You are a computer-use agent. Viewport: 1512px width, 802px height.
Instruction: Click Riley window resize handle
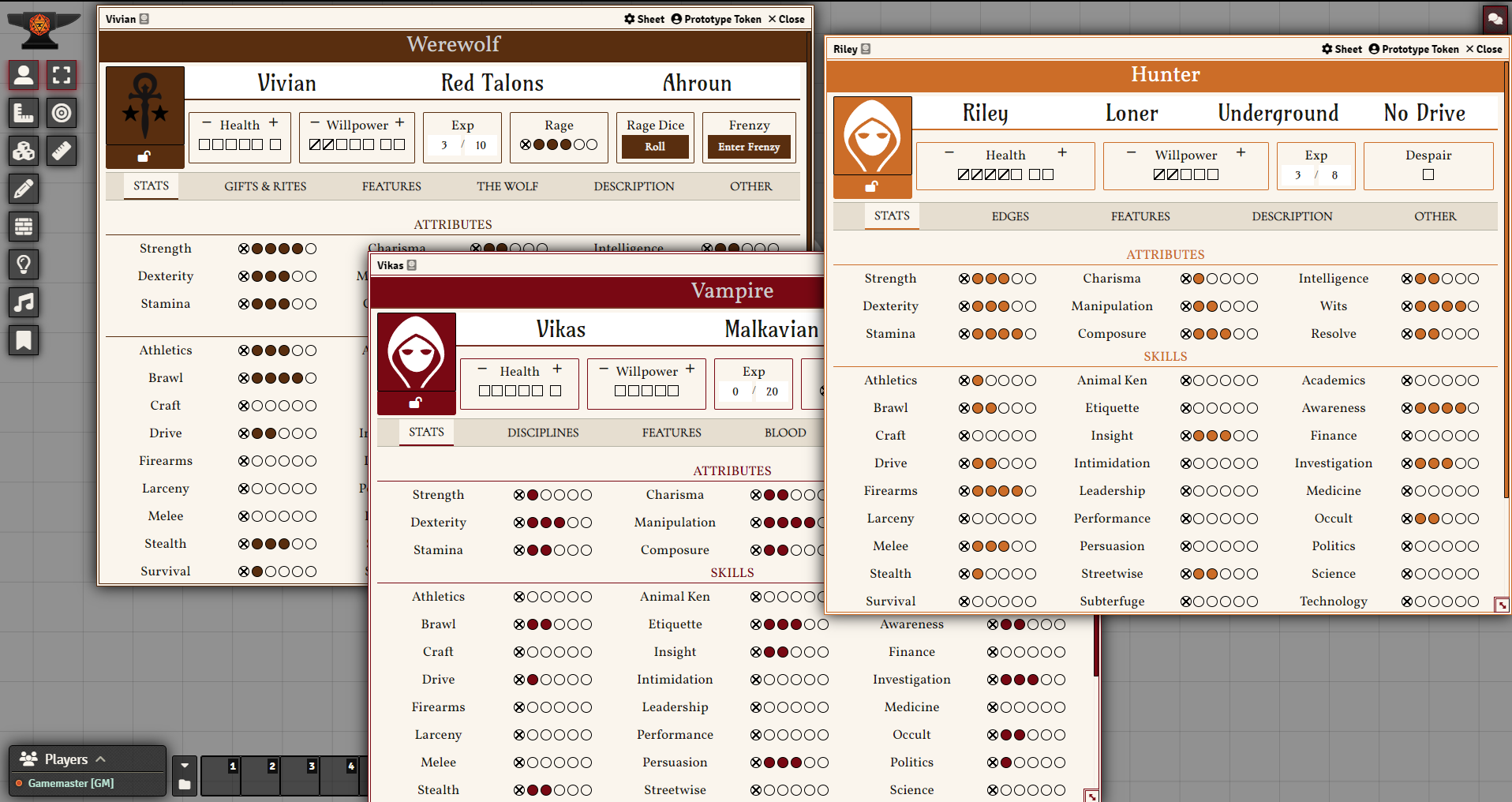(x=1502, y=605)
